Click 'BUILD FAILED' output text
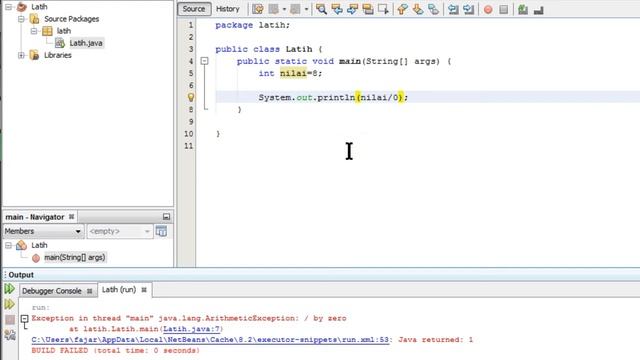 pyautogui.click(x=60, y=351)
